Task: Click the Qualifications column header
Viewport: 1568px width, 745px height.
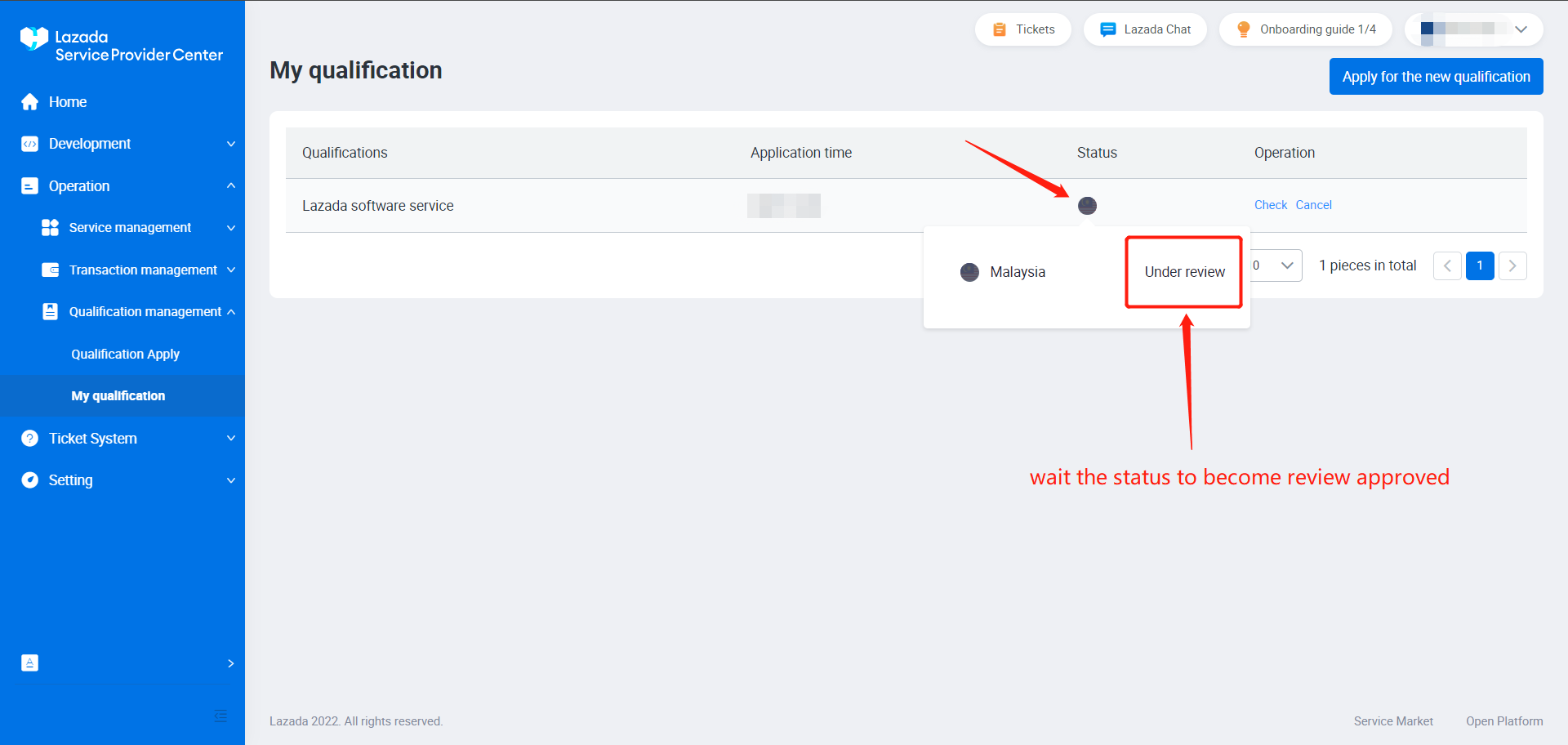Action: [x=345, y=153]
